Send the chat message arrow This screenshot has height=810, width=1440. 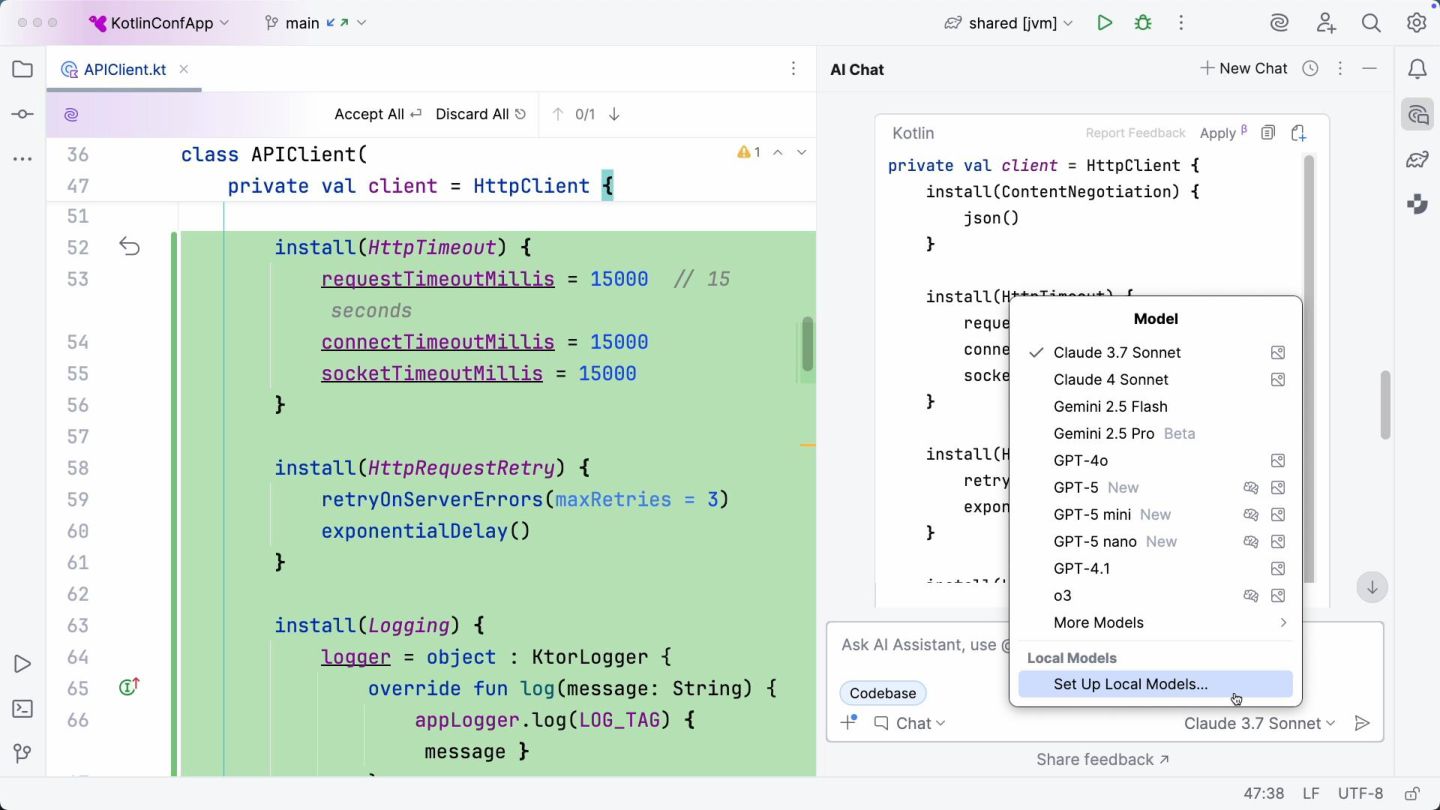click(x=1362, y=723)
